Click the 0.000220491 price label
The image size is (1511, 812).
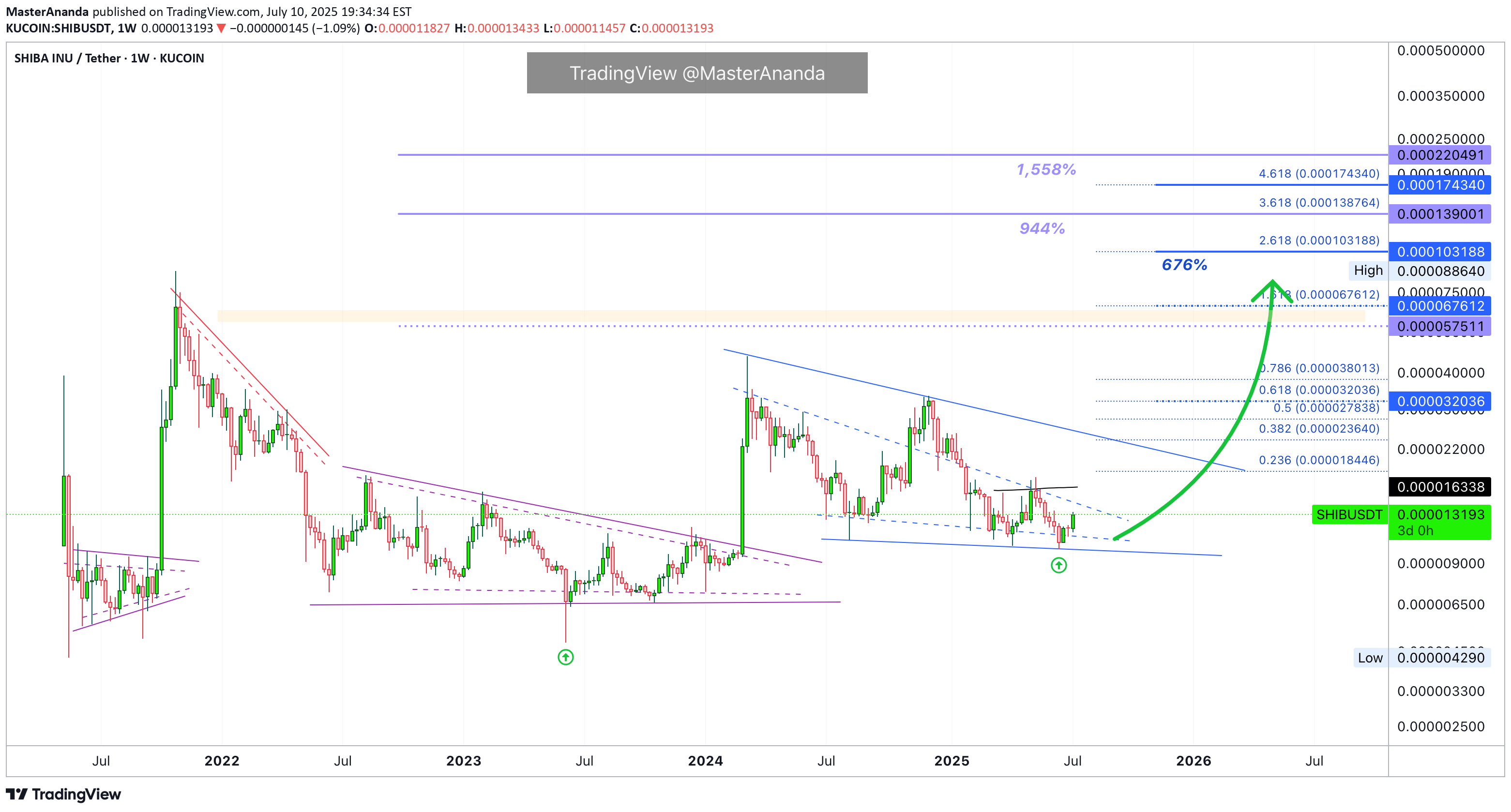click(x=1440, y=155)
